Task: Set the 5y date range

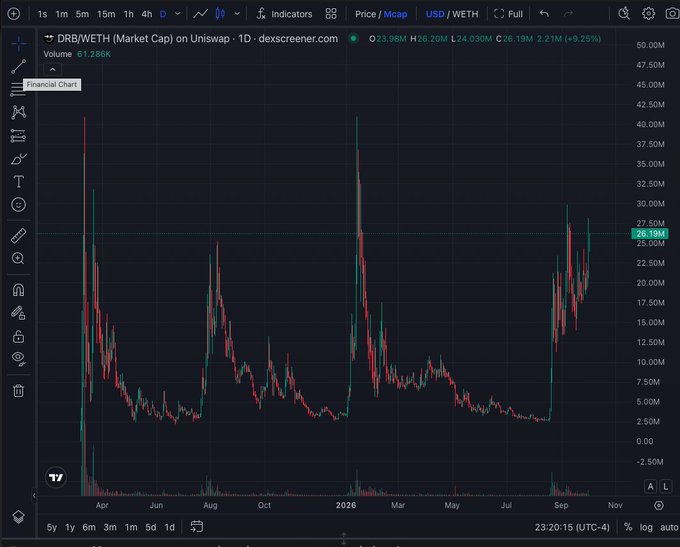Action: 52,527
